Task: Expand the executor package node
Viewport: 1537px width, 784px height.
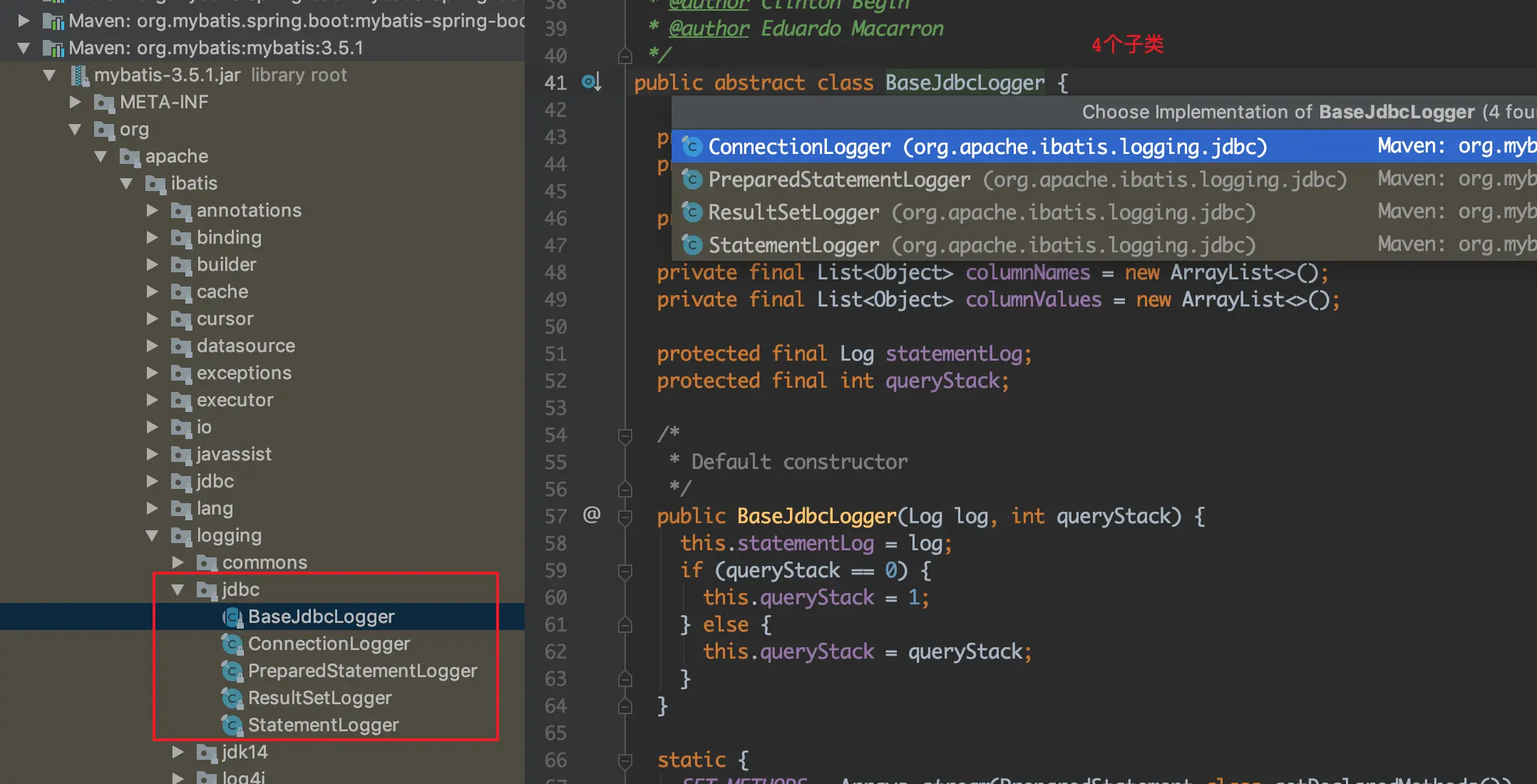Action: tap(152, 401)
